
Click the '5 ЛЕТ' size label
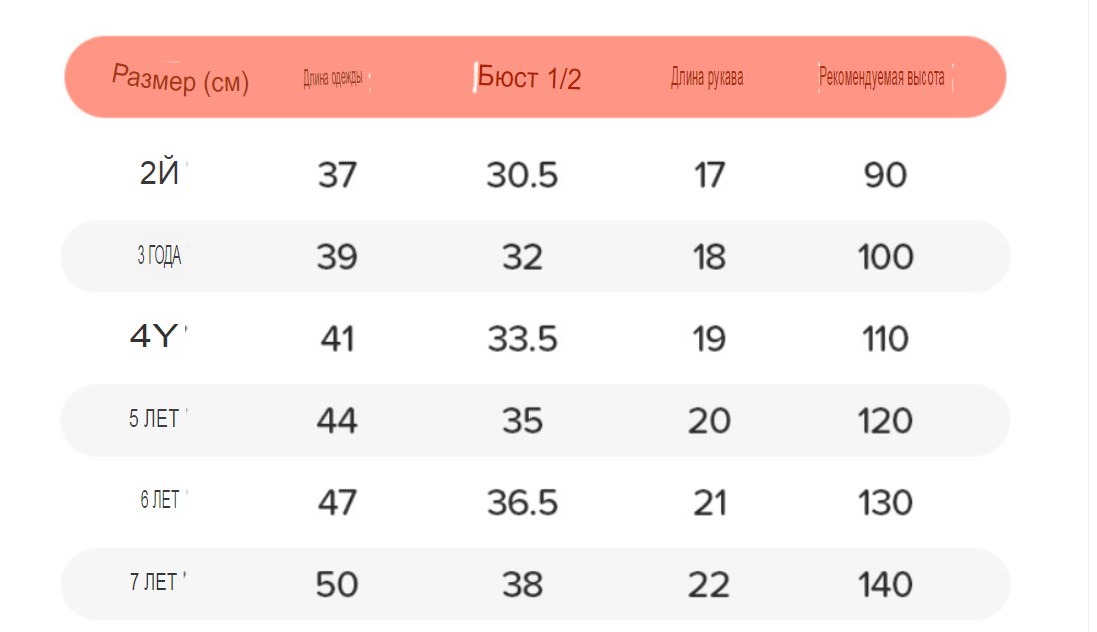[154, 419]
